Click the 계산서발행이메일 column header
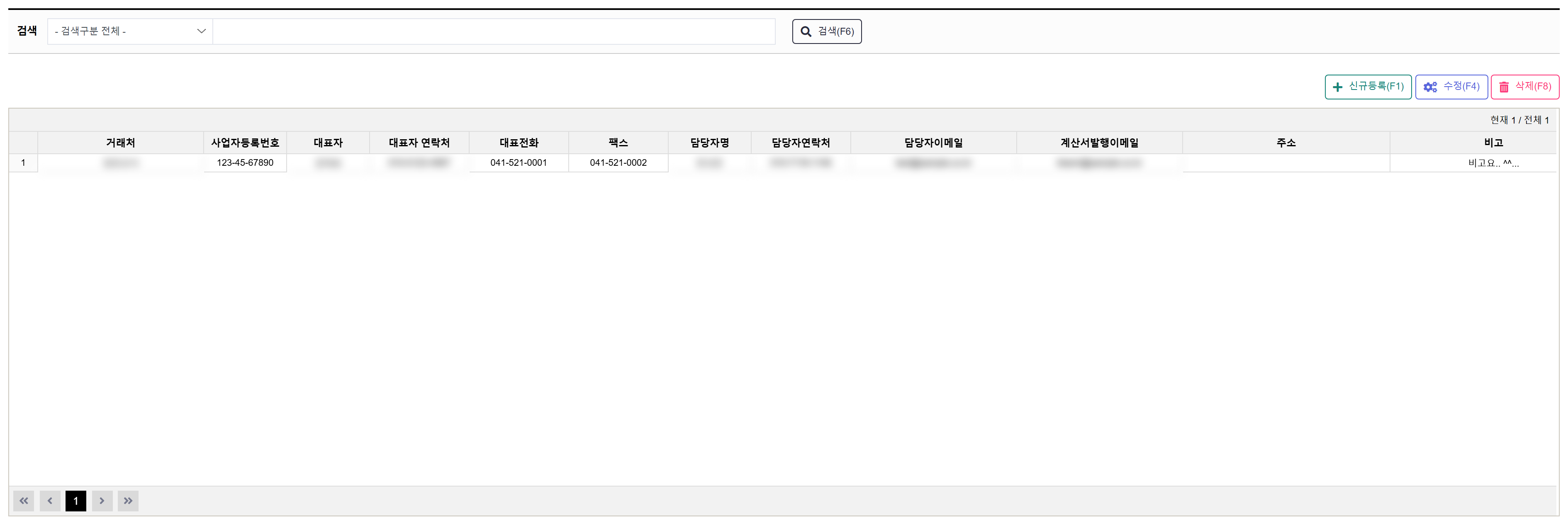 (x=1100, y=142)
